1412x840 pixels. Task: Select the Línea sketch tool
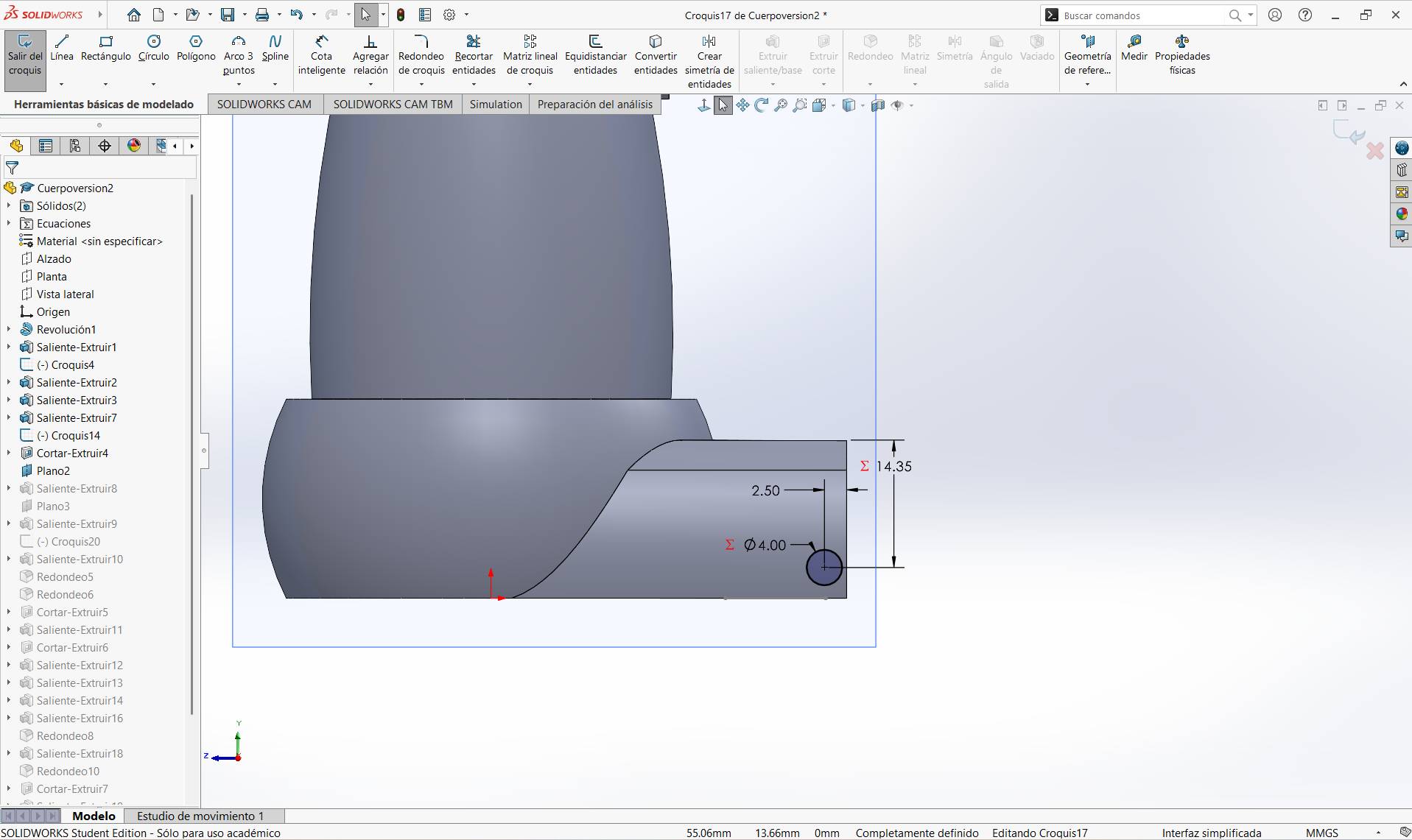point(61,48)
